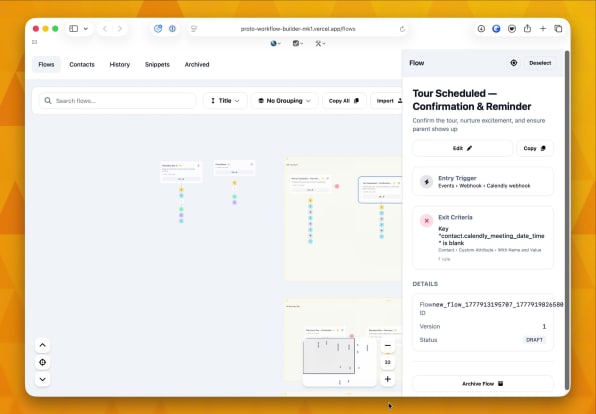The width and height of the screenshot is (596, 414).
Task: Go forward using Safari's forward arrow
Action: [120, 29]
